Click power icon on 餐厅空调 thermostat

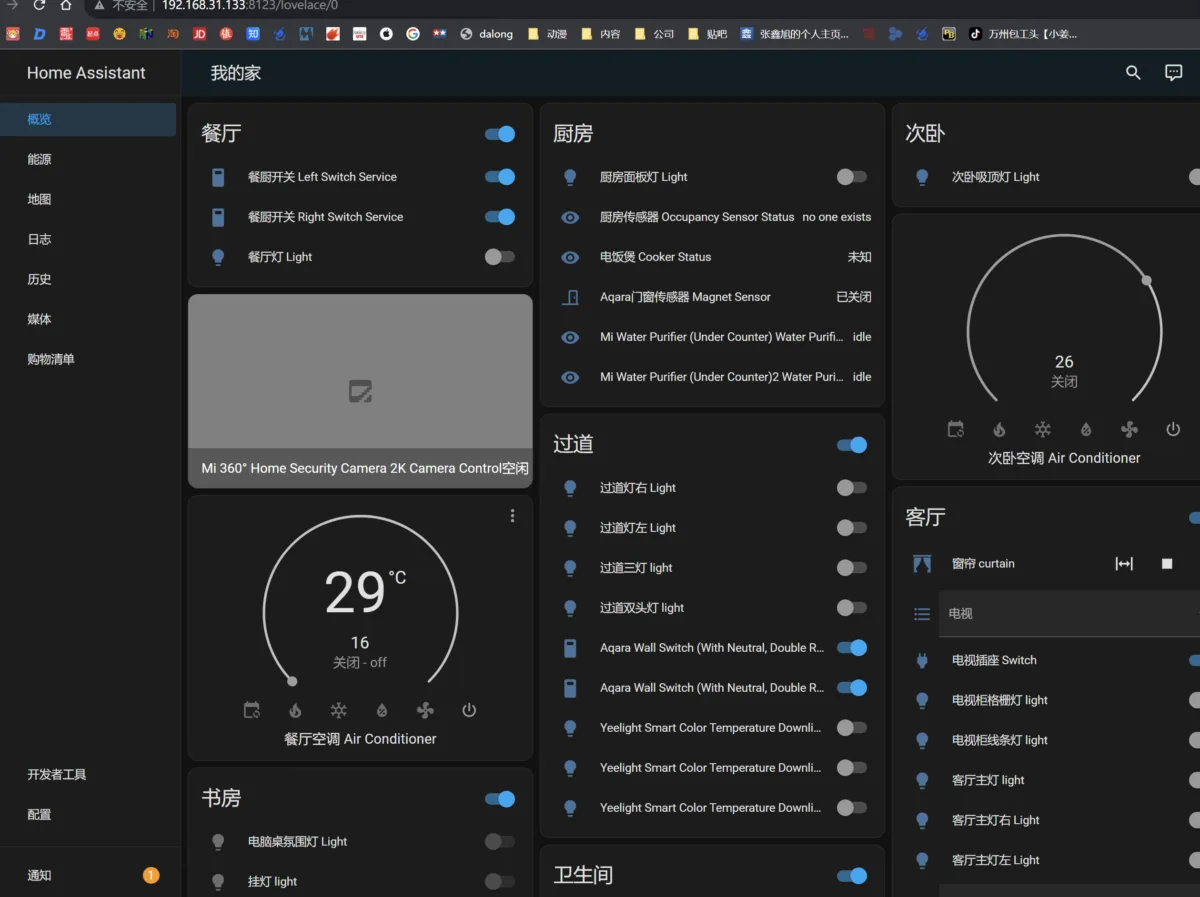click(469, 711)
